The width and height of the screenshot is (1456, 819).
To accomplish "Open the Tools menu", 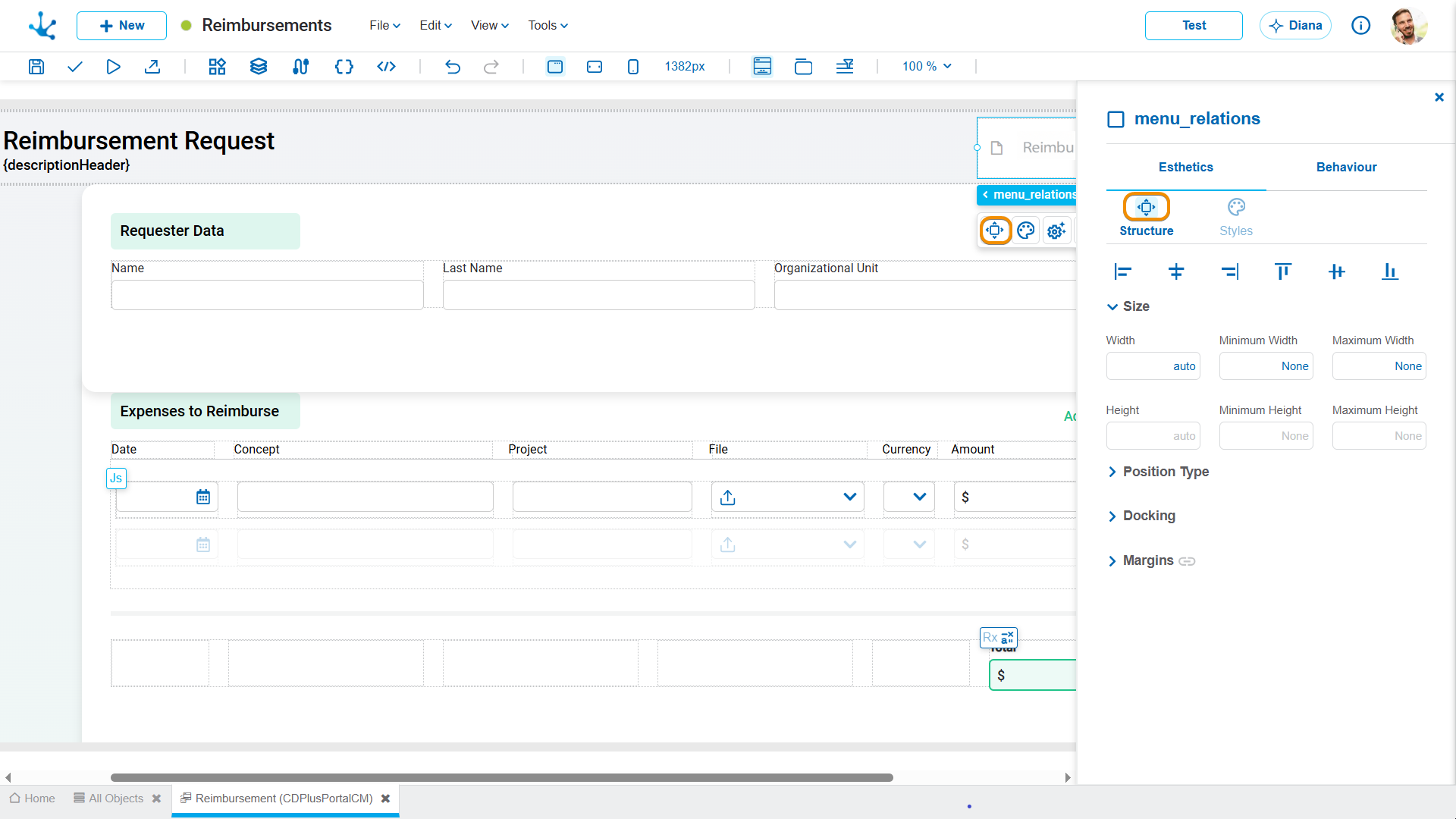I will click(x=548, y=26).
